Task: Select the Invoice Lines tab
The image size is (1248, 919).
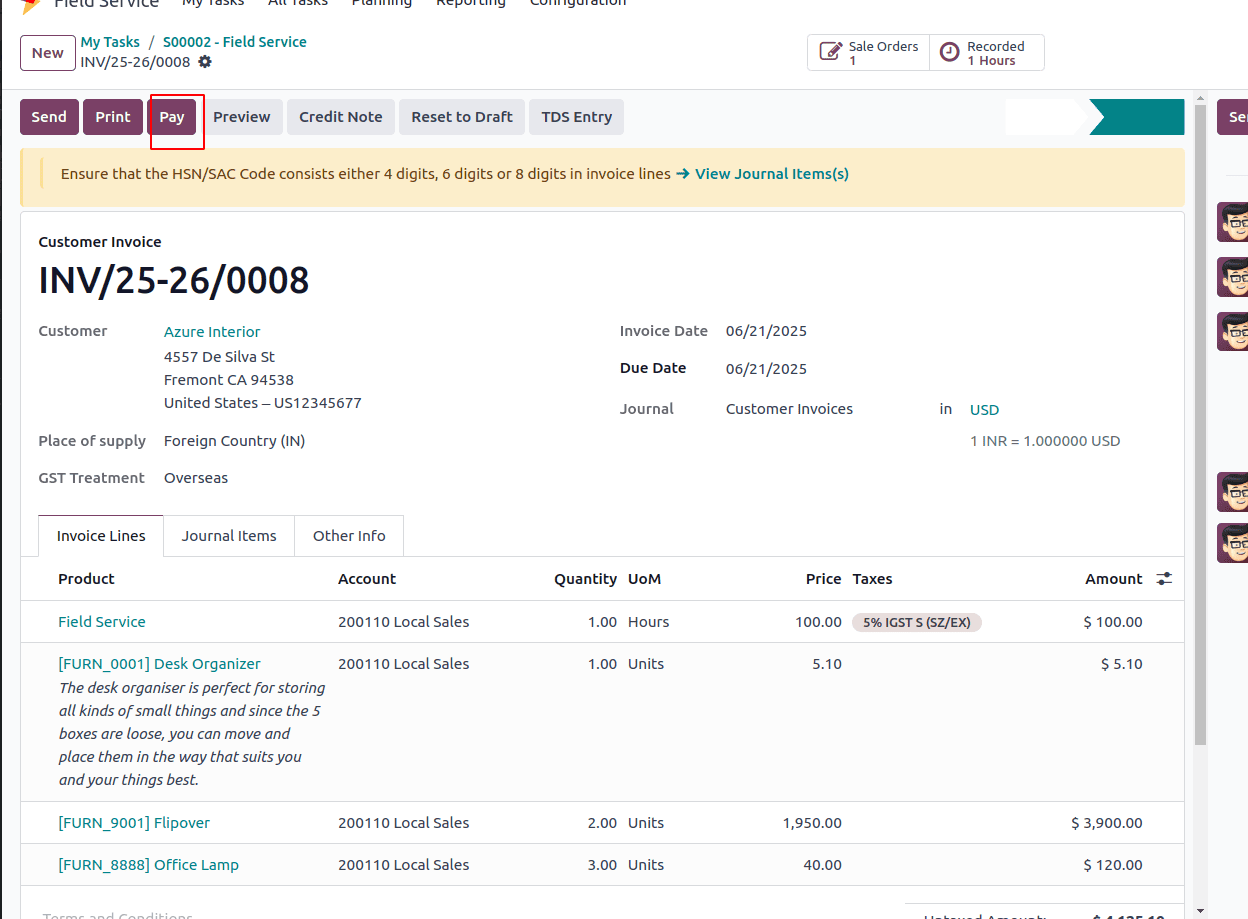Action: click(101, 536)
